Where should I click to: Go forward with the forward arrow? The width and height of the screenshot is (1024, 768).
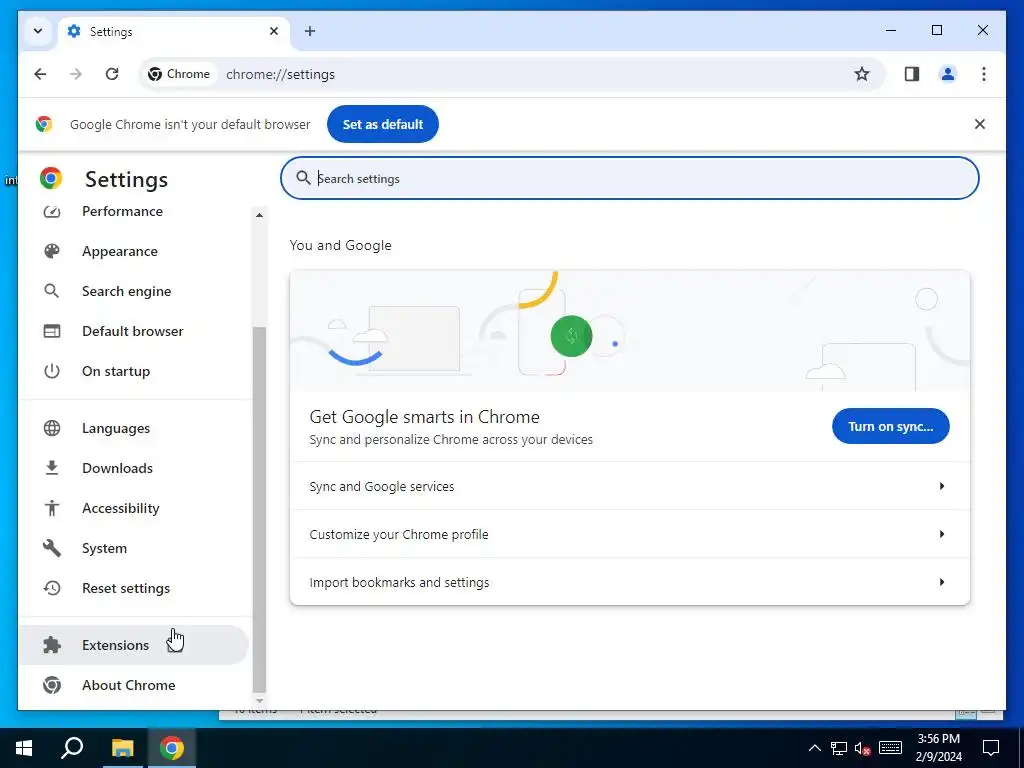[x=76, y=74]
